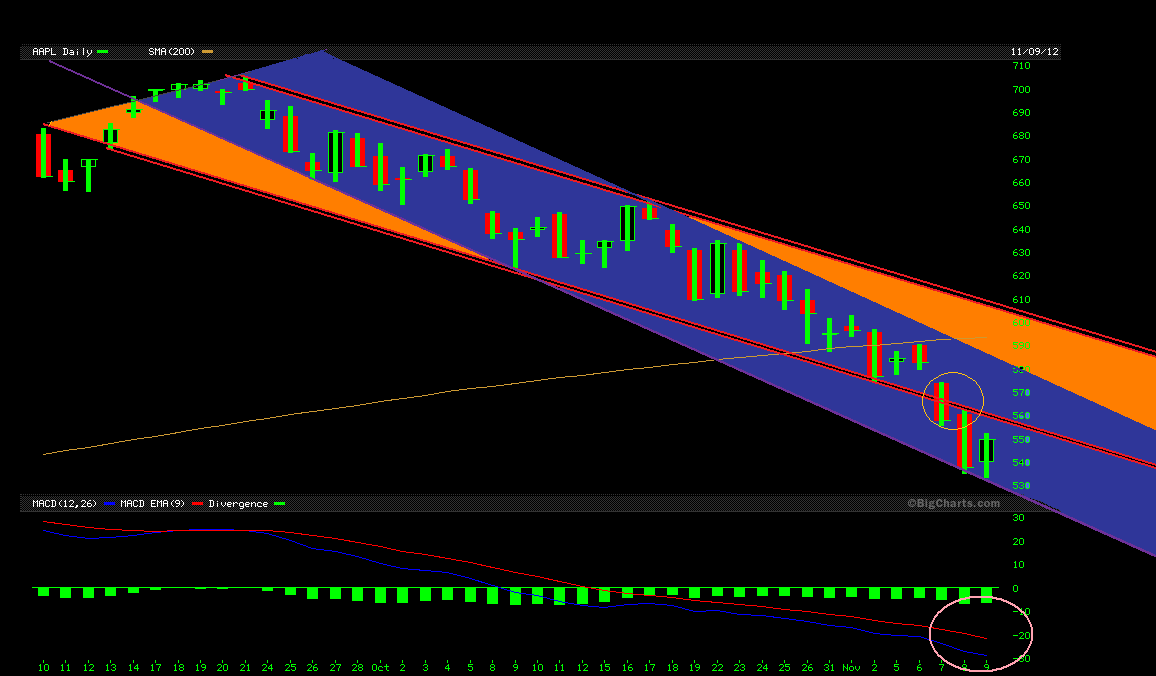Click the MACD scale value 0
This screenshot has height=676, width=1156.
click(x=1016, y=588)
